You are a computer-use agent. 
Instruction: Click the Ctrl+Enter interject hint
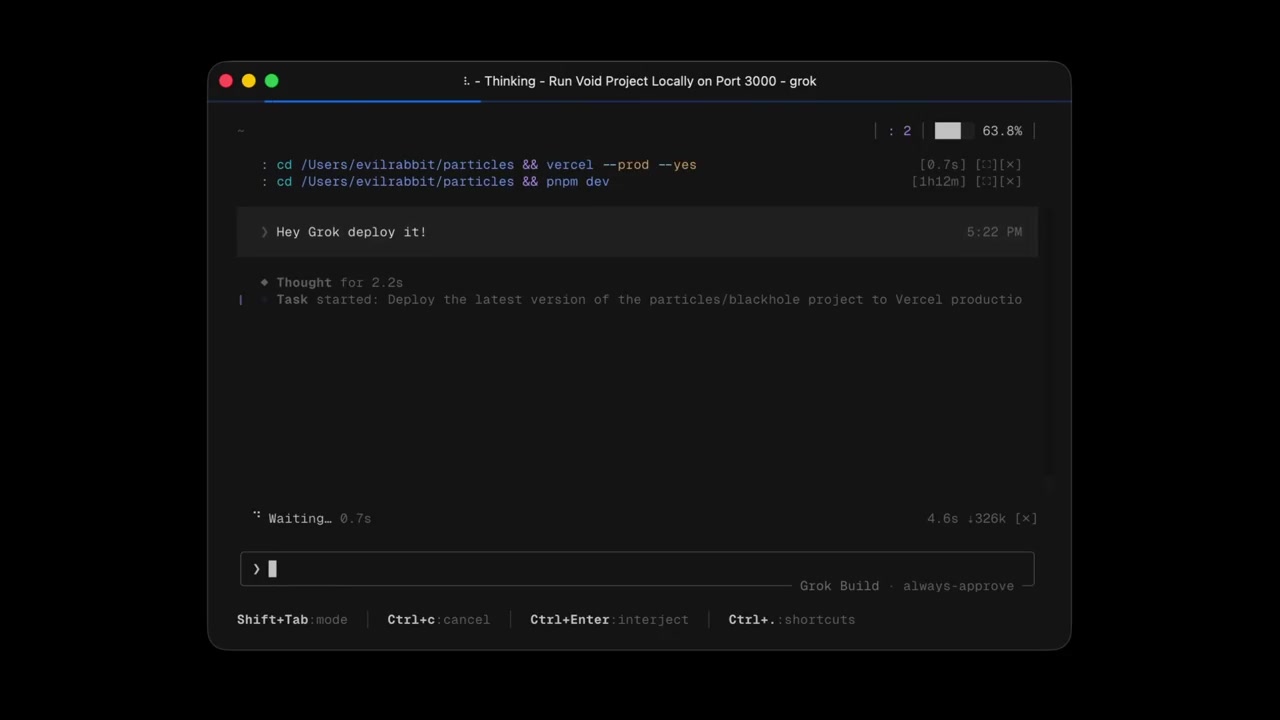[x=609, y=620]
